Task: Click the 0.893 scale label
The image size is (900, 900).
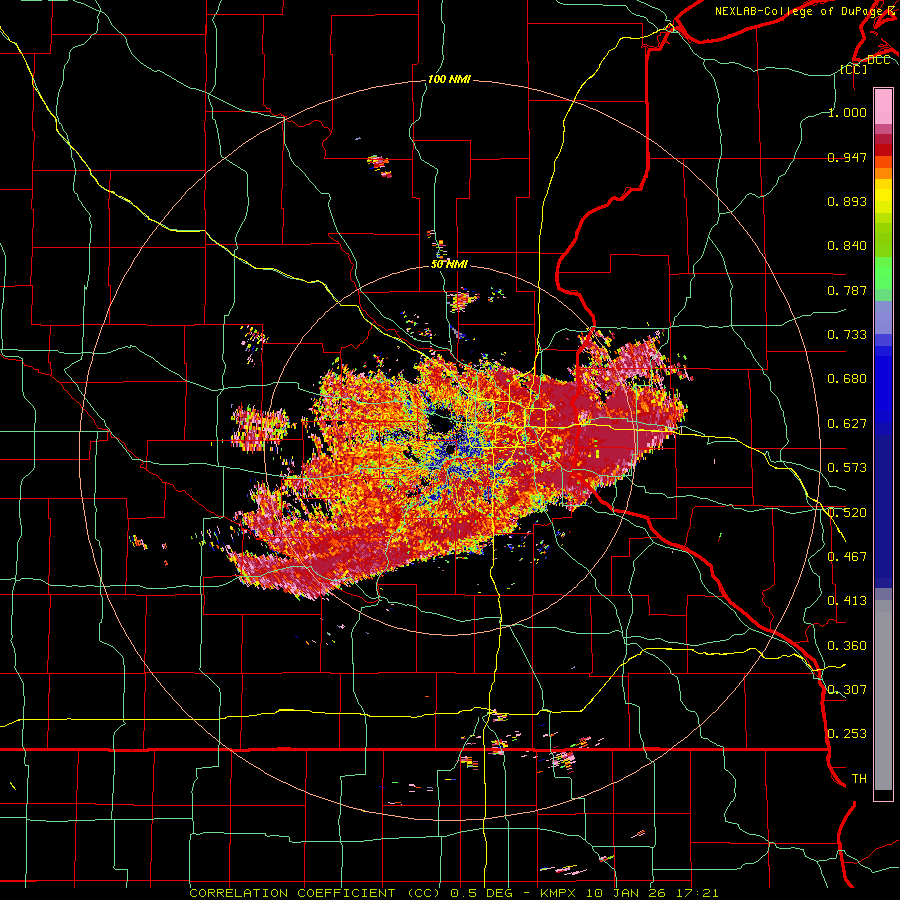Action: (x=847, y=201)
